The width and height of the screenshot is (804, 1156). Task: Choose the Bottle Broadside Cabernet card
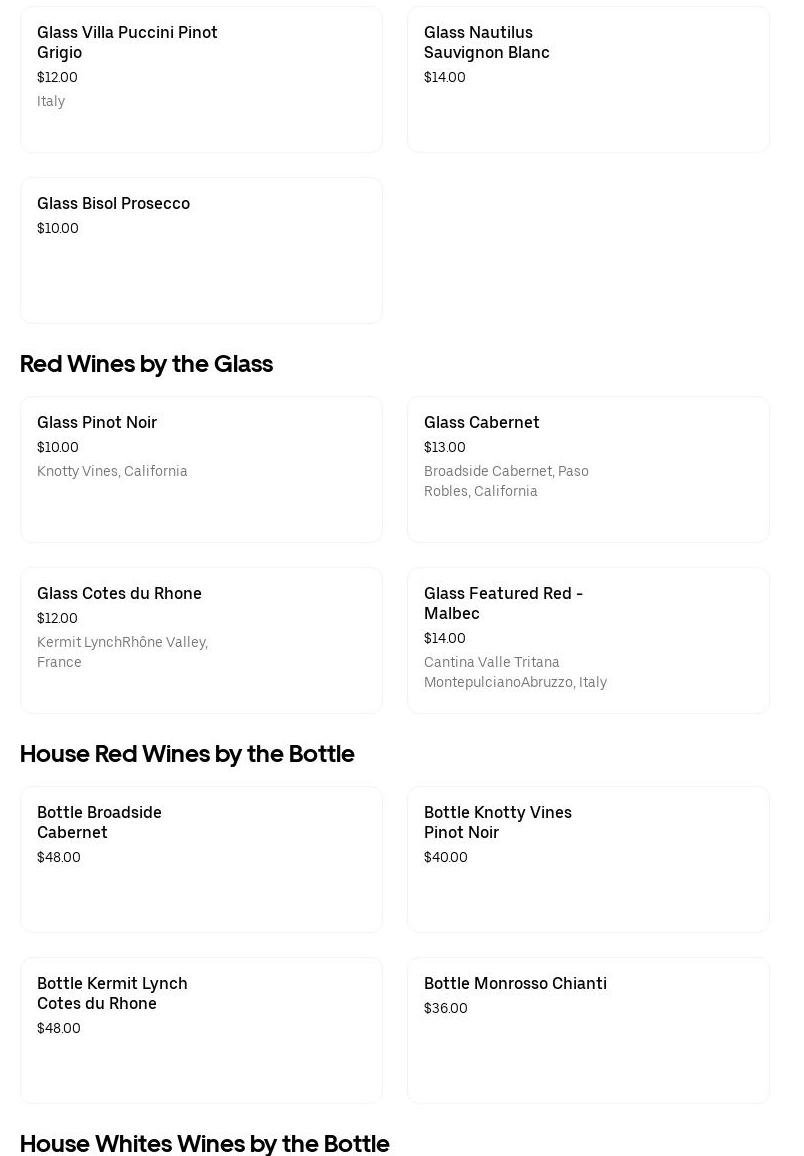[201, 859]
